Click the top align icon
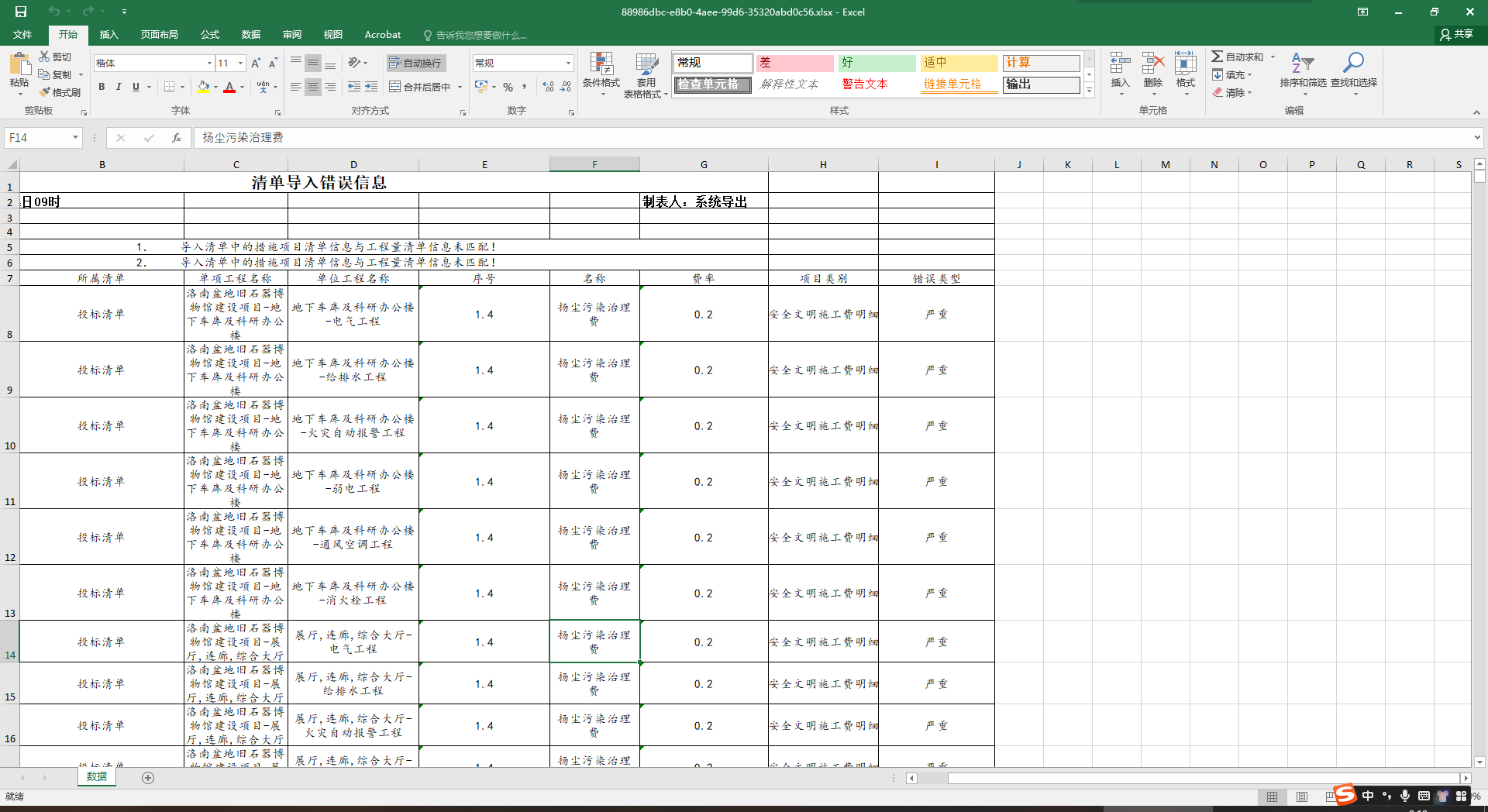The image size is (1488, 812). click(296, 63)
